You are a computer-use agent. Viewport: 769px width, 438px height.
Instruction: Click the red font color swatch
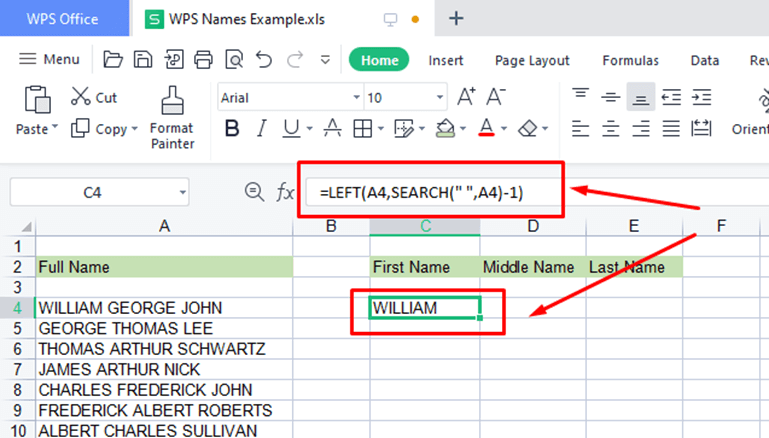point(486,129)
